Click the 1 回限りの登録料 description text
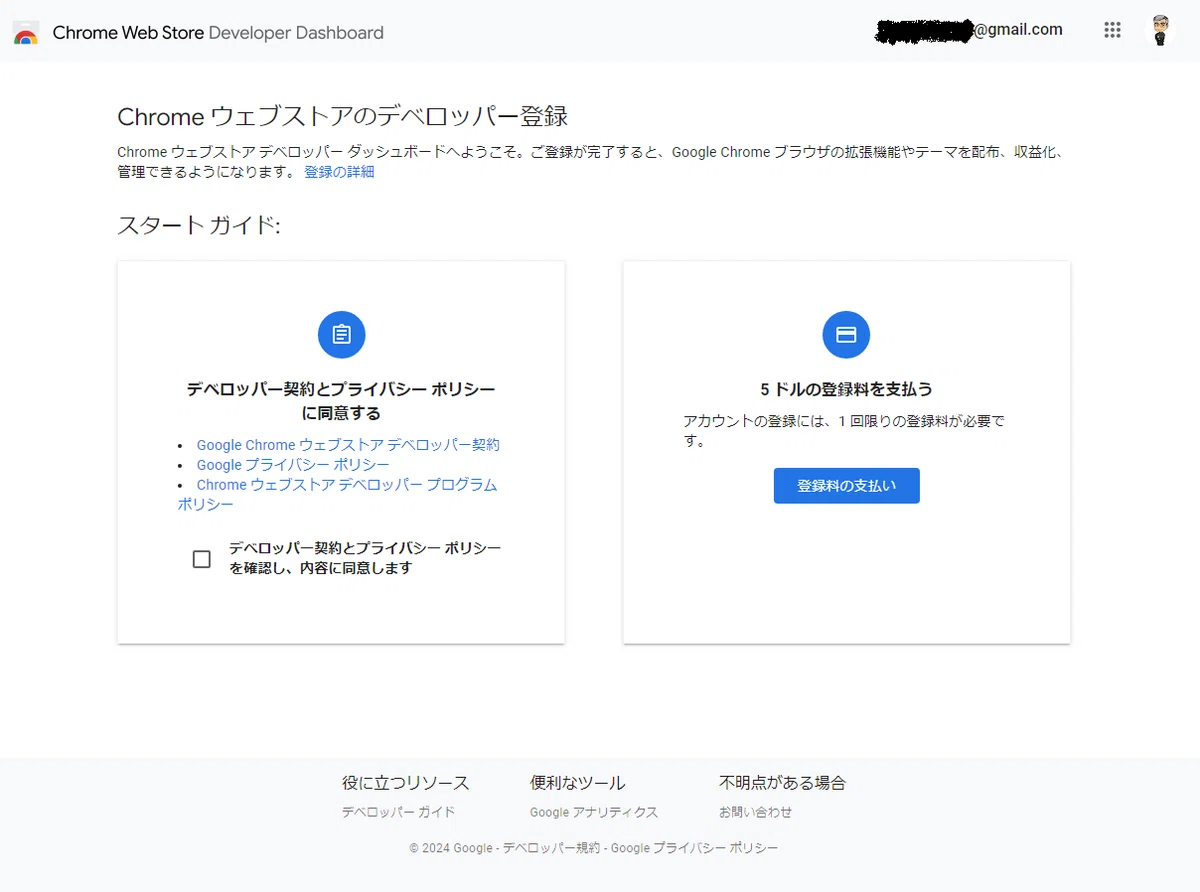Screen dimensions: 1200x892 [844, 431]
